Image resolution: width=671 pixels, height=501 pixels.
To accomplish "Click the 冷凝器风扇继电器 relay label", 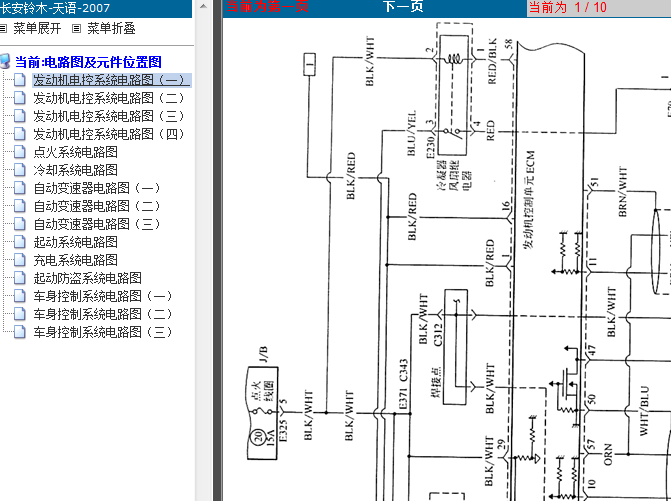I will [x=454, y=175].
